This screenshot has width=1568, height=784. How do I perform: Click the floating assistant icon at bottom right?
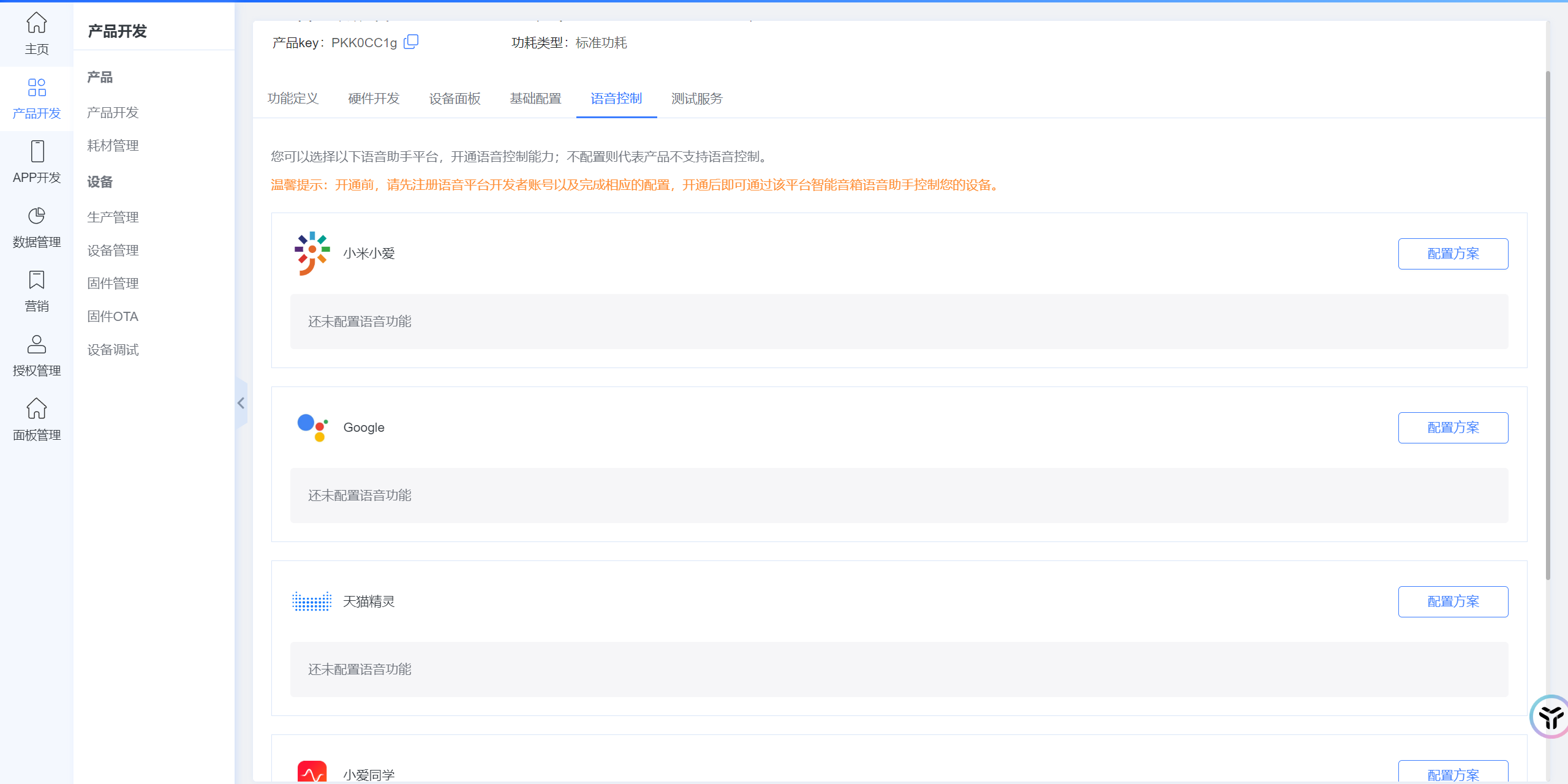pos(1551,717)
